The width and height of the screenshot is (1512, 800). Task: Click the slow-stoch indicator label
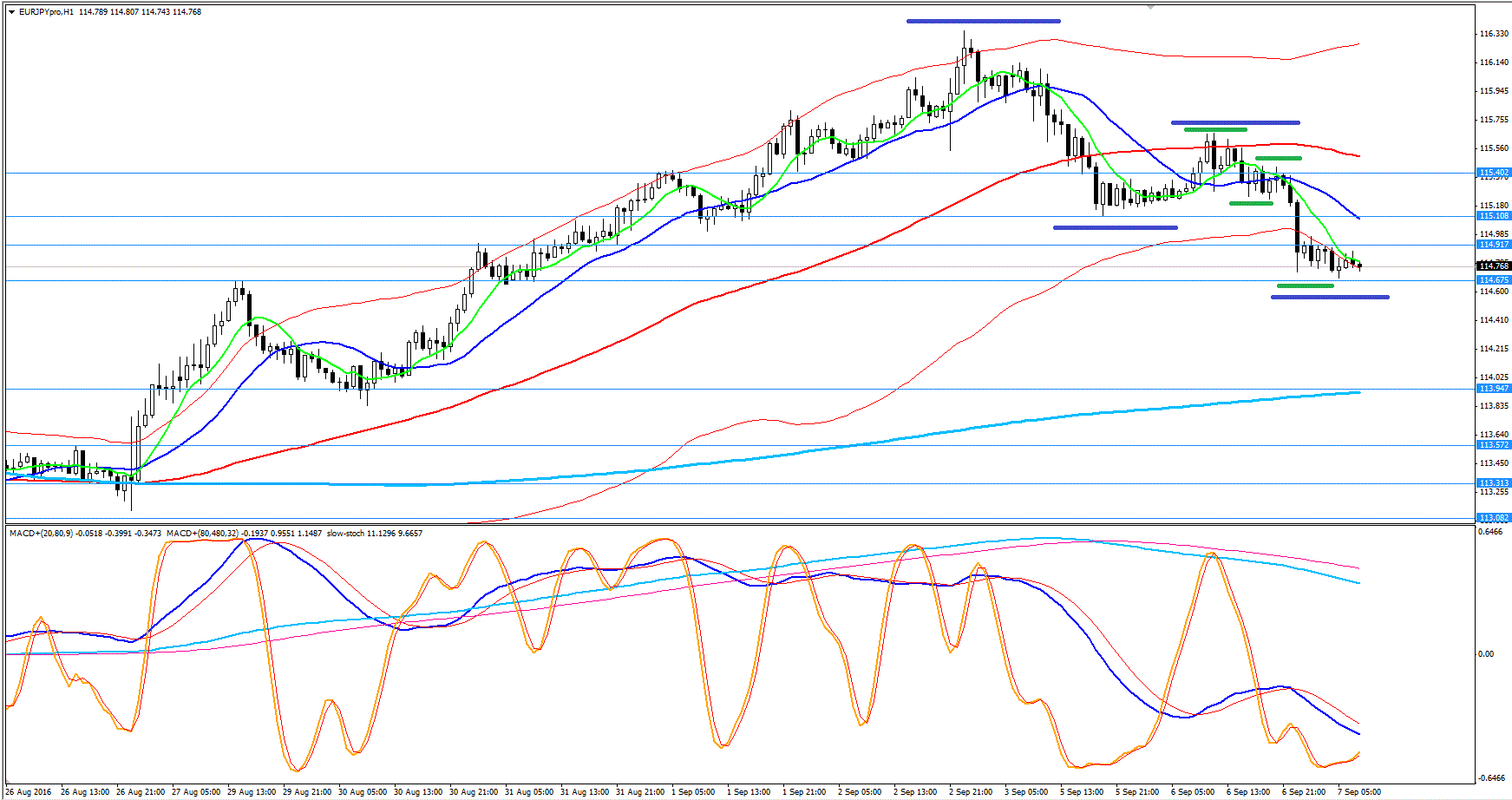(x=346, y=534)
